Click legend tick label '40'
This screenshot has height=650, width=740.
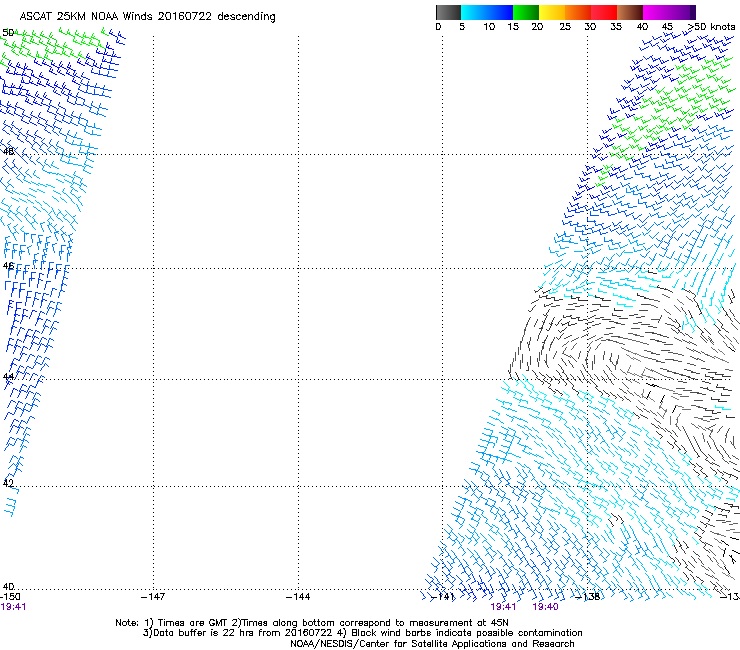point(642,27)
